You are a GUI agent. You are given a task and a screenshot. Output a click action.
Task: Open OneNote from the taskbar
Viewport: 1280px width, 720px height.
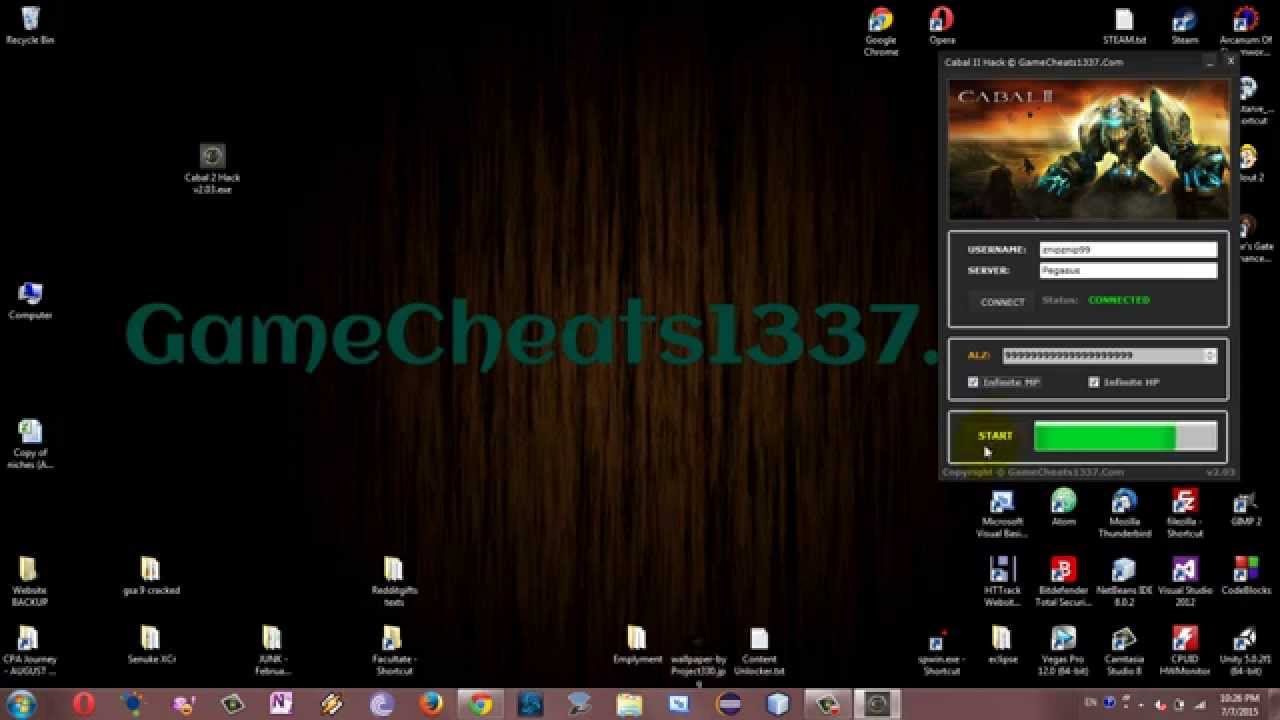[282, 704]
